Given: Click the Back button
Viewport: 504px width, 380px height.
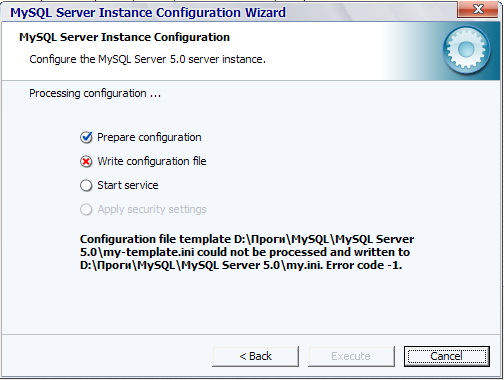Looking at the screenshot, I should (255, 356).
